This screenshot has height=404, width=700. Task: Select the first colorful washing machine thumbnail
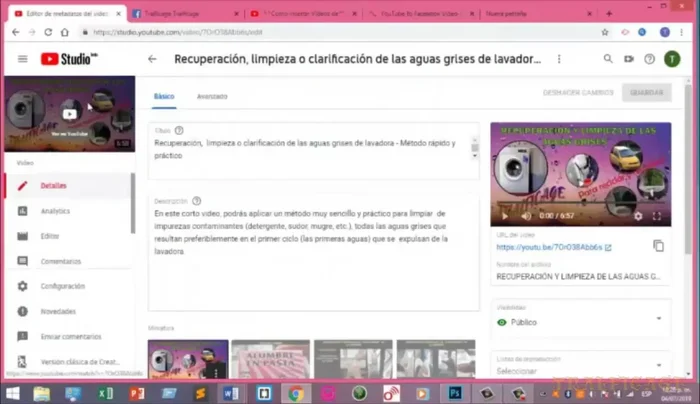coord(188,359)
